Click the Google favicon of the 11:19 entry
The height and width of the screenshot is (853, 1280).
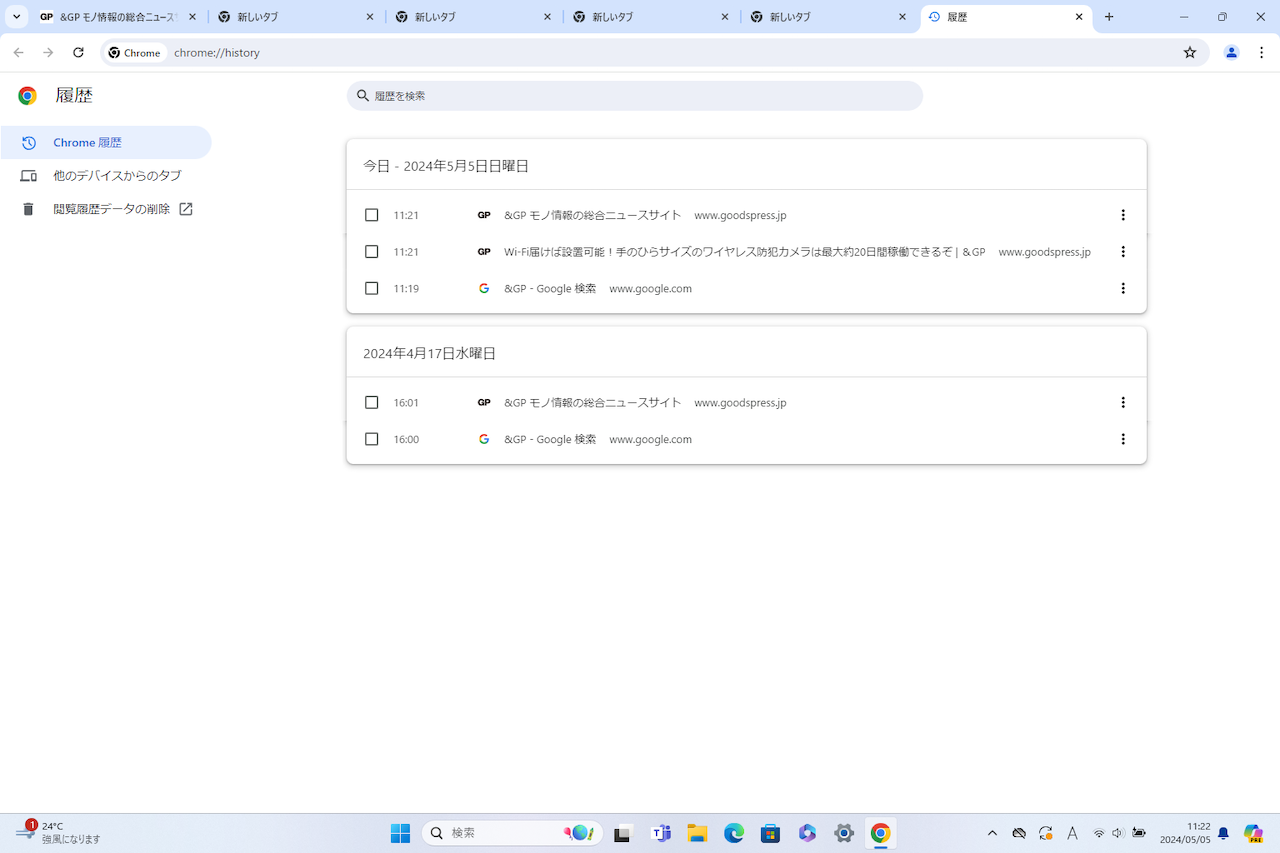click(484, 289)
